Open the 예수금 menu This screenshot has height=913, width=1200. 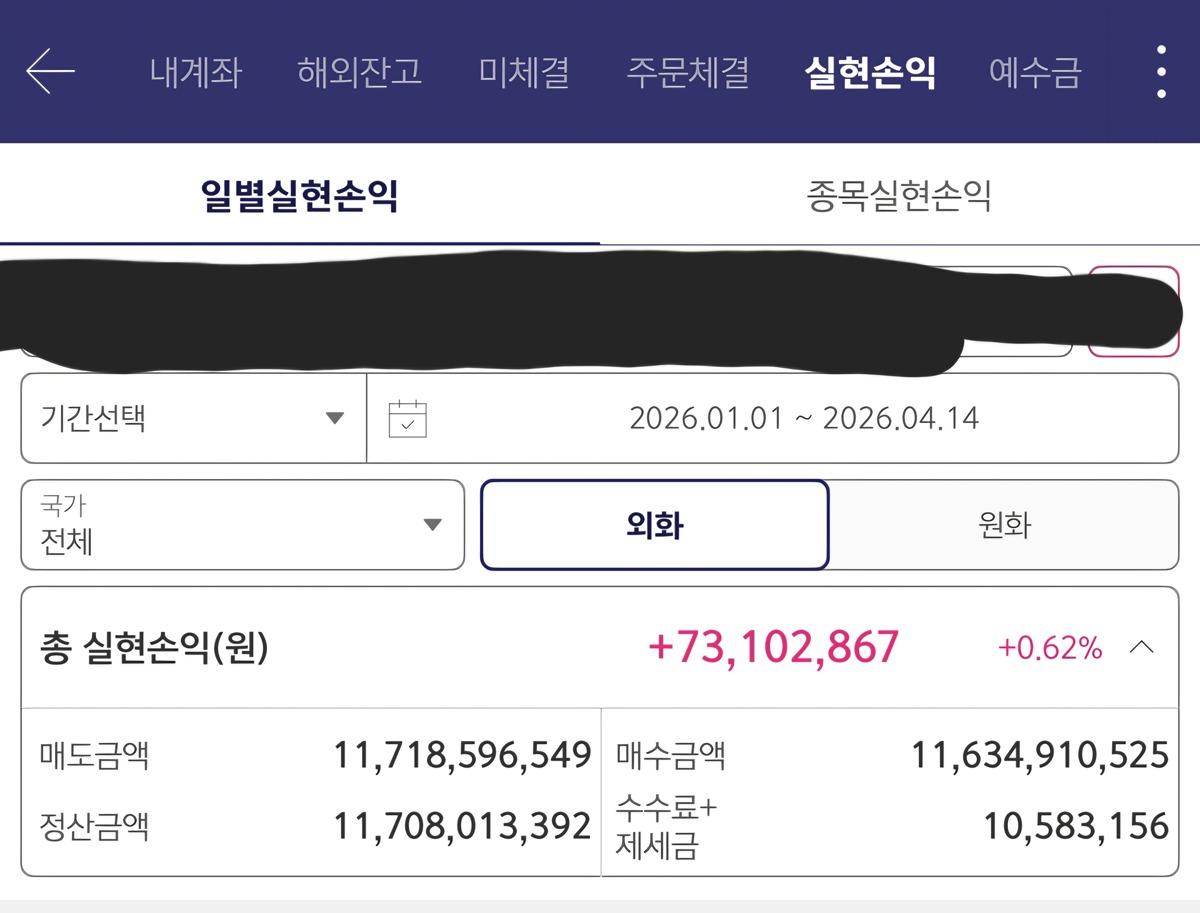click(1035, 72)
